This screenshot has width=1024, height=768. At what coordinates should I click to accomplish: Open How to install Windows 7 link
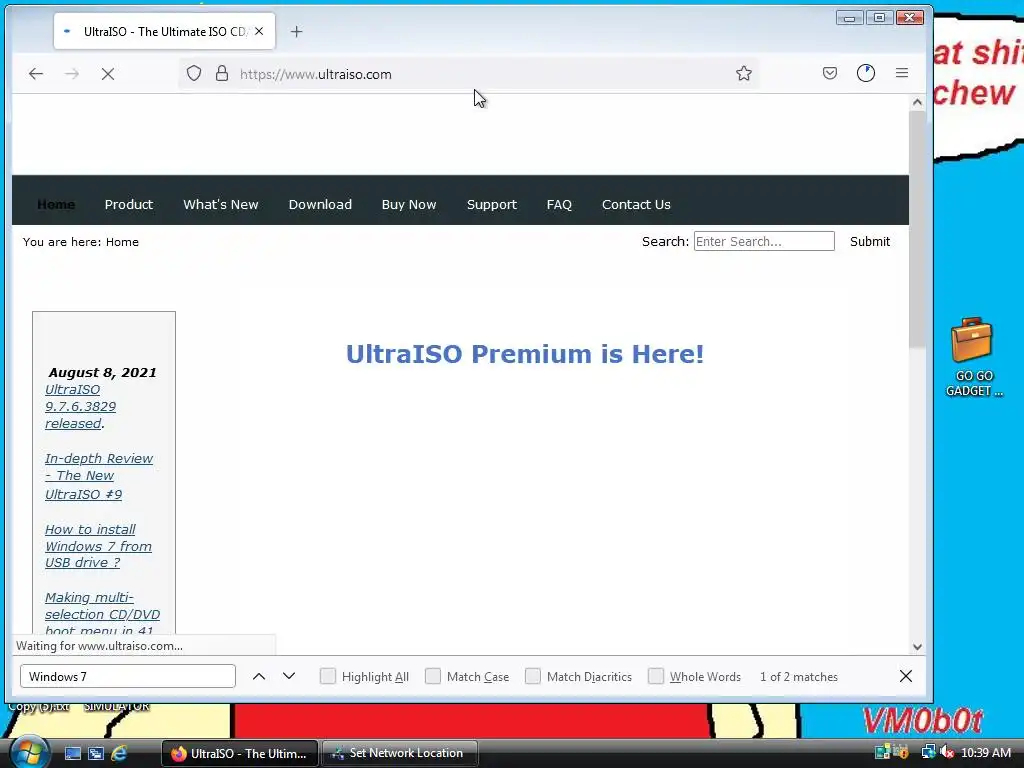point(98,546)
